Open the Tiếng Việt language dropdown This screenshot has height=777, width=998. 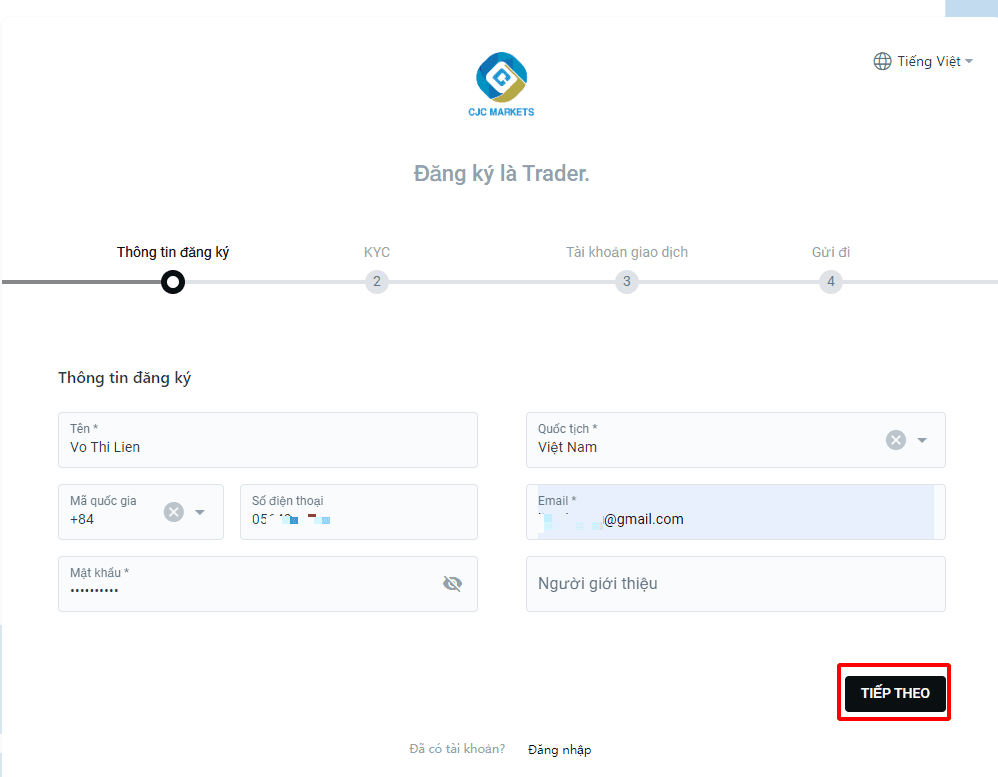pos(924,61)
